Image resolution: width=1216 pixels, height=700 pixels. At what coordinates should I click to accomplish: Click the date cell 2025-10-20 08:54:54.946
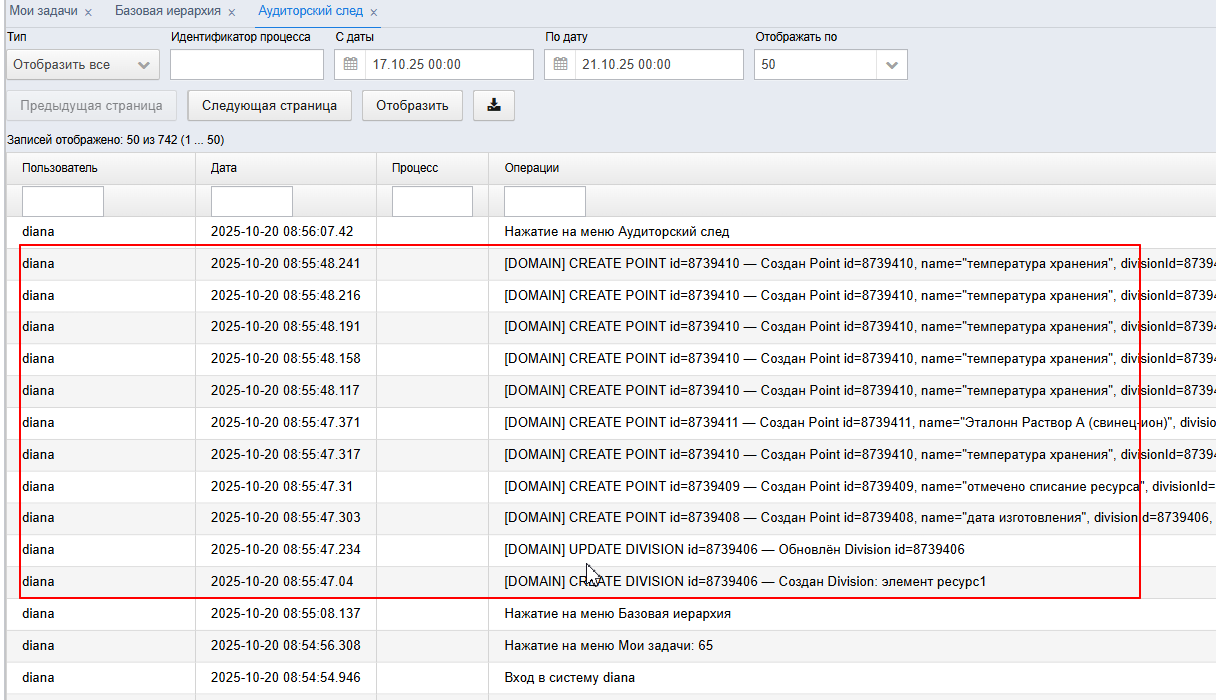click(x=286, y=677)
